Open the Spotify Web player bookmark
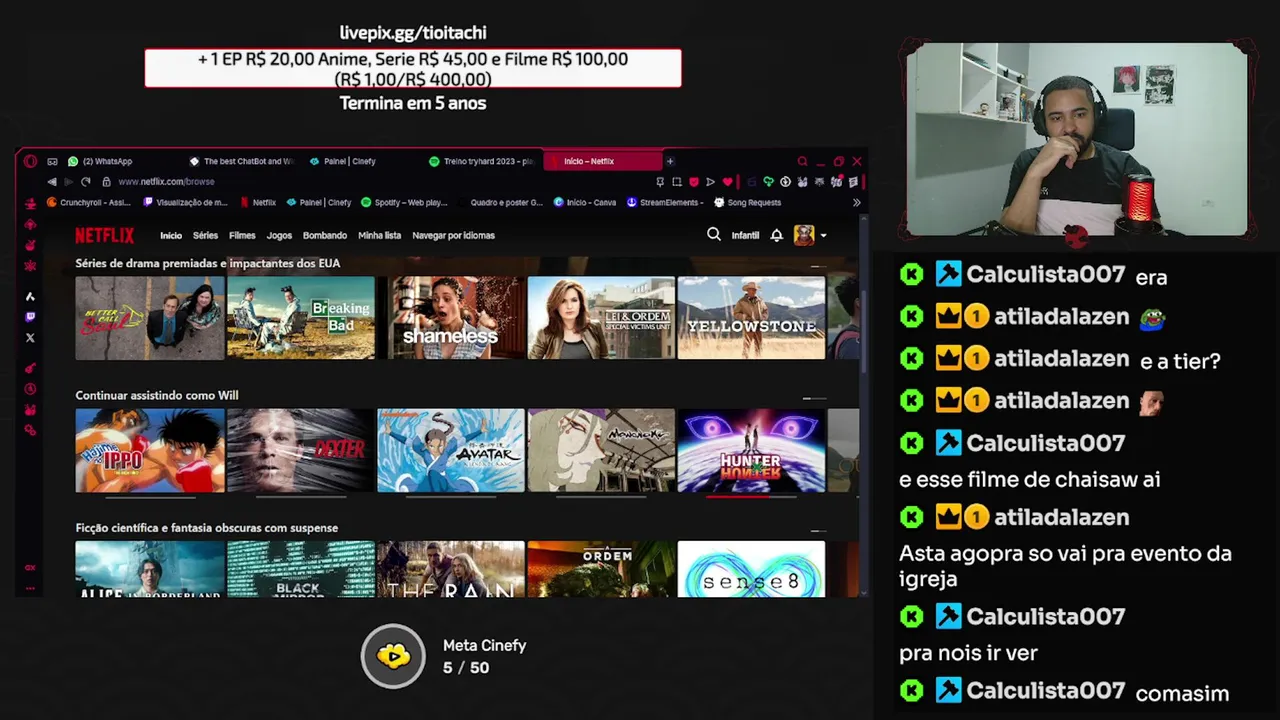The image size is (1280, 720). (404, 202)
